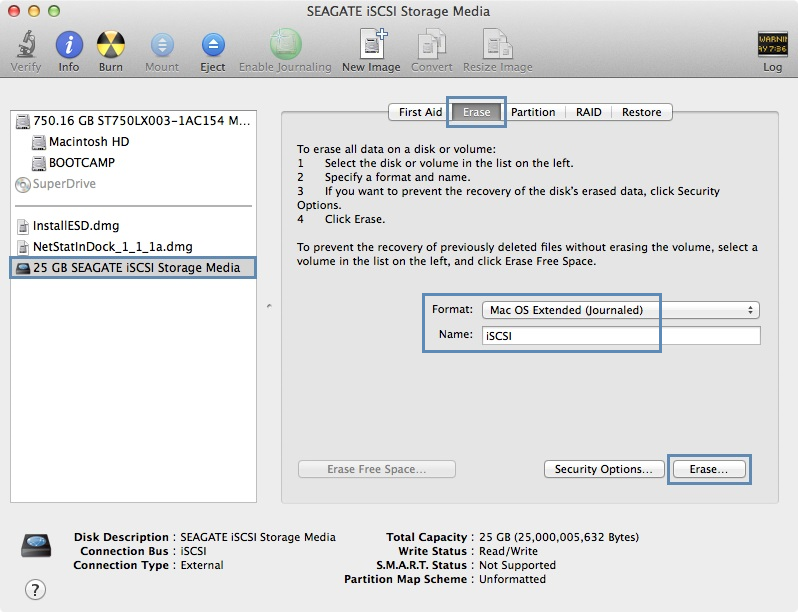Click the Macintosh HD volume icon
Image resolution: width=798 pixels, height=612 pixels.
point(39,142)
